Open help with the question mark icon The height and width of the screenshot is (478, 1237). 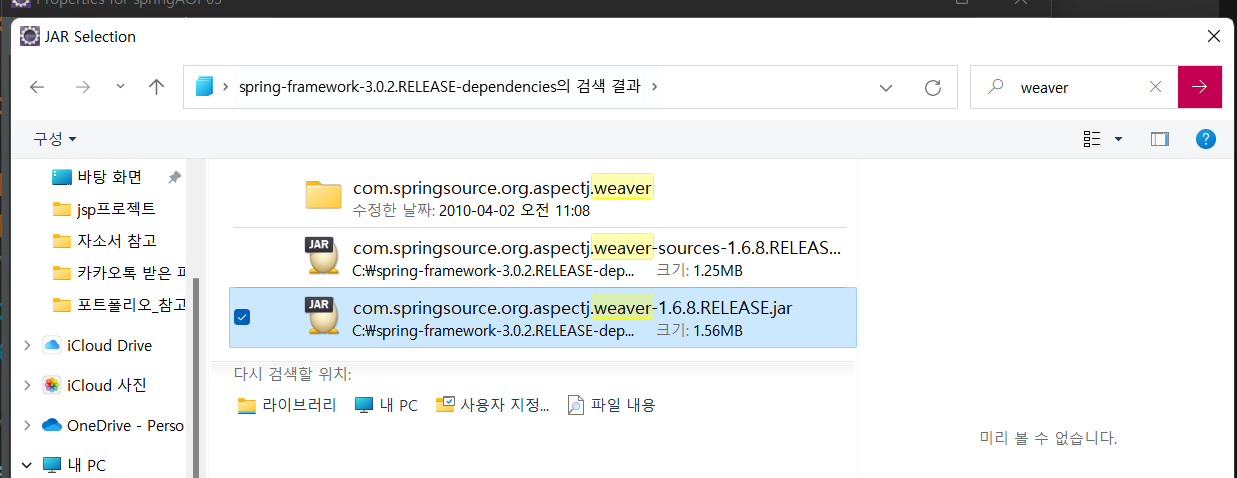pyautogui.click(x=1206, y=139)
